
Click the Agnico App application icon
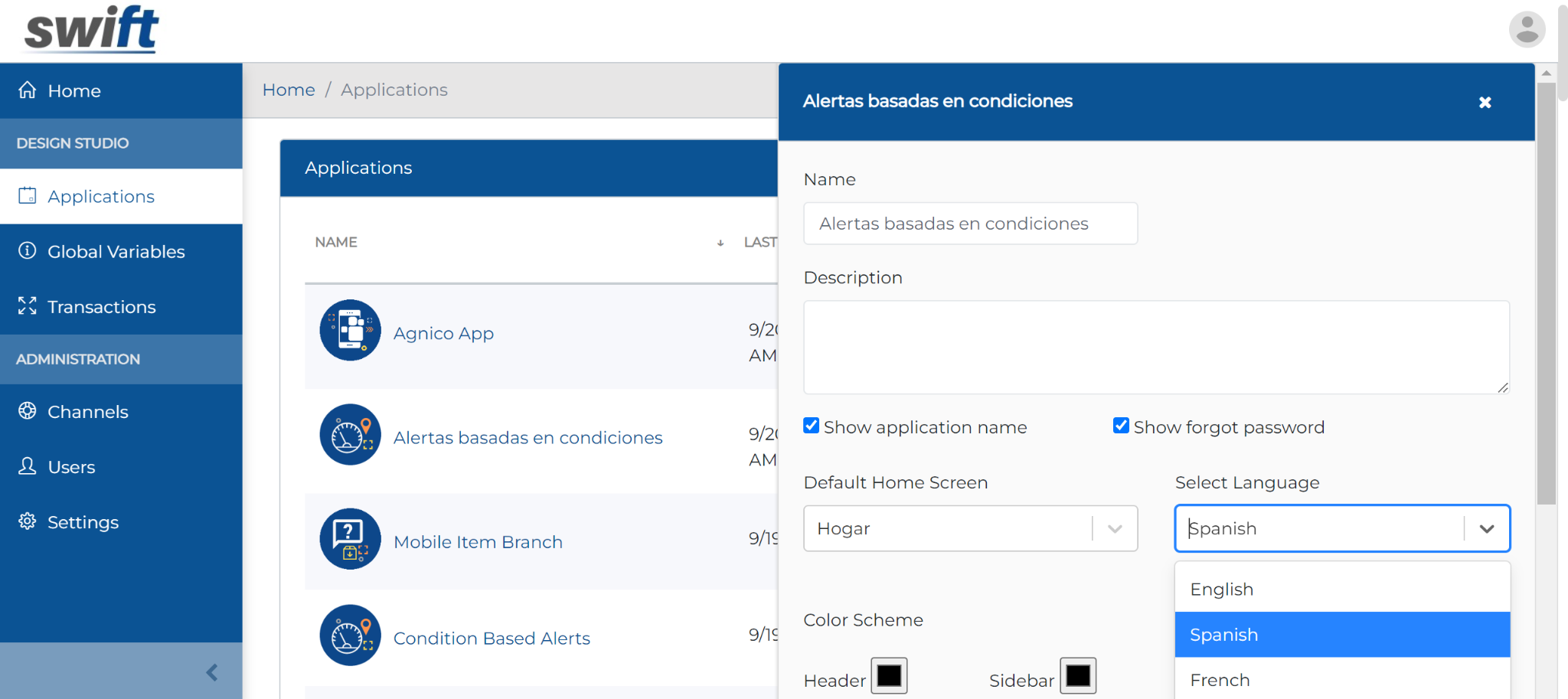pos(349,331)
